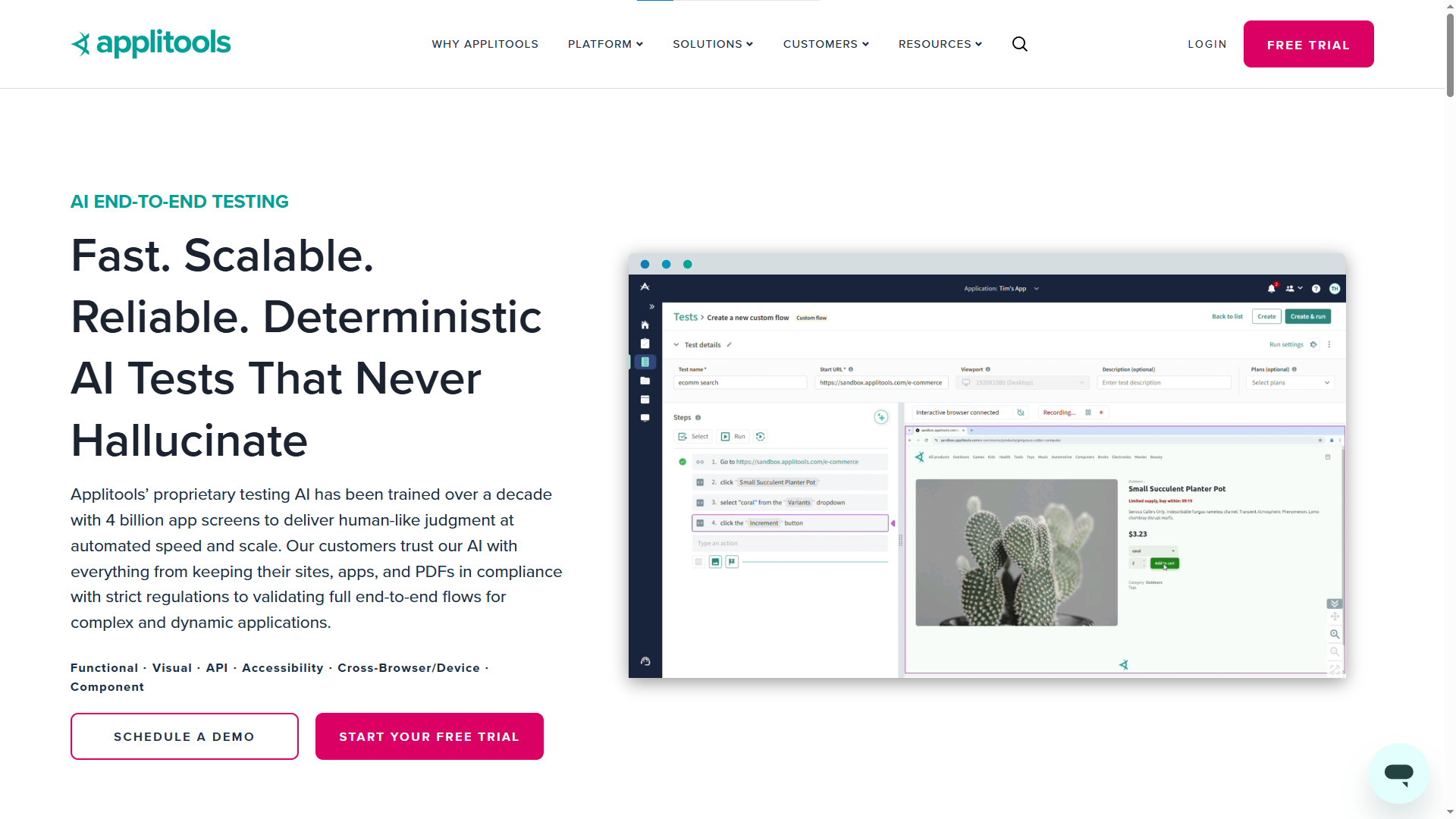Click the clipboard icon in demo sidebar
This screenshot has width=1456, height=819.
click(x=645, y=344)
